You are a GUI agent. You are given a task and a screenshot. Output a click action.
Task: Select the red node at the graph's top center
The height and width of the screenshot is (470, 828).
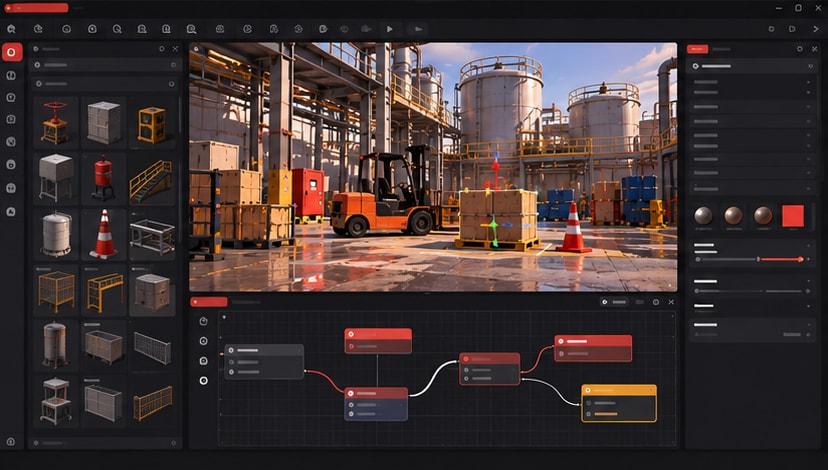[x=378, y=341]
